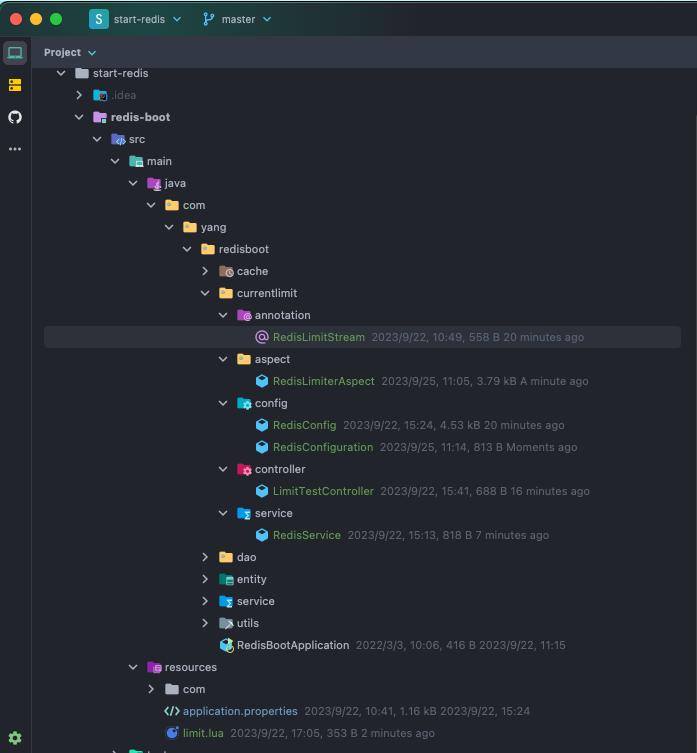Open the Project view selector dropdown

[x=70, y=52]
